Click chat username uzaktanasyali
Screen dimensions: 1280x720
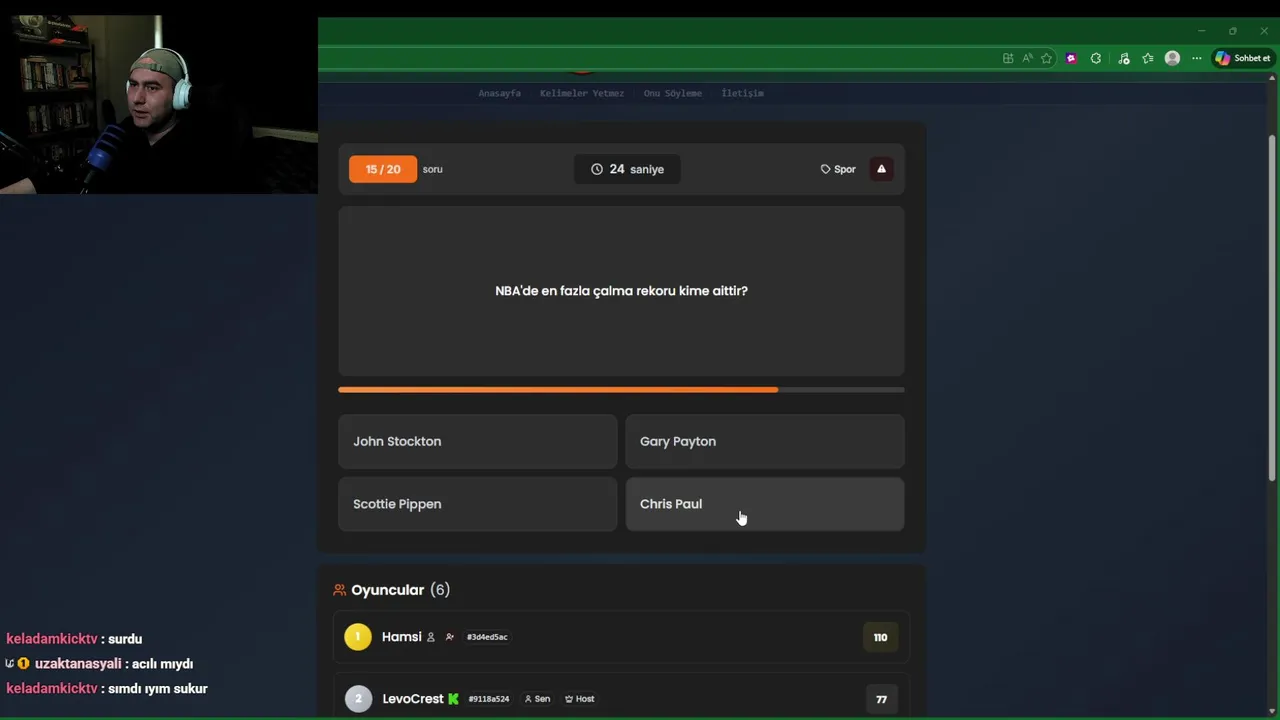tap(78, 663)
